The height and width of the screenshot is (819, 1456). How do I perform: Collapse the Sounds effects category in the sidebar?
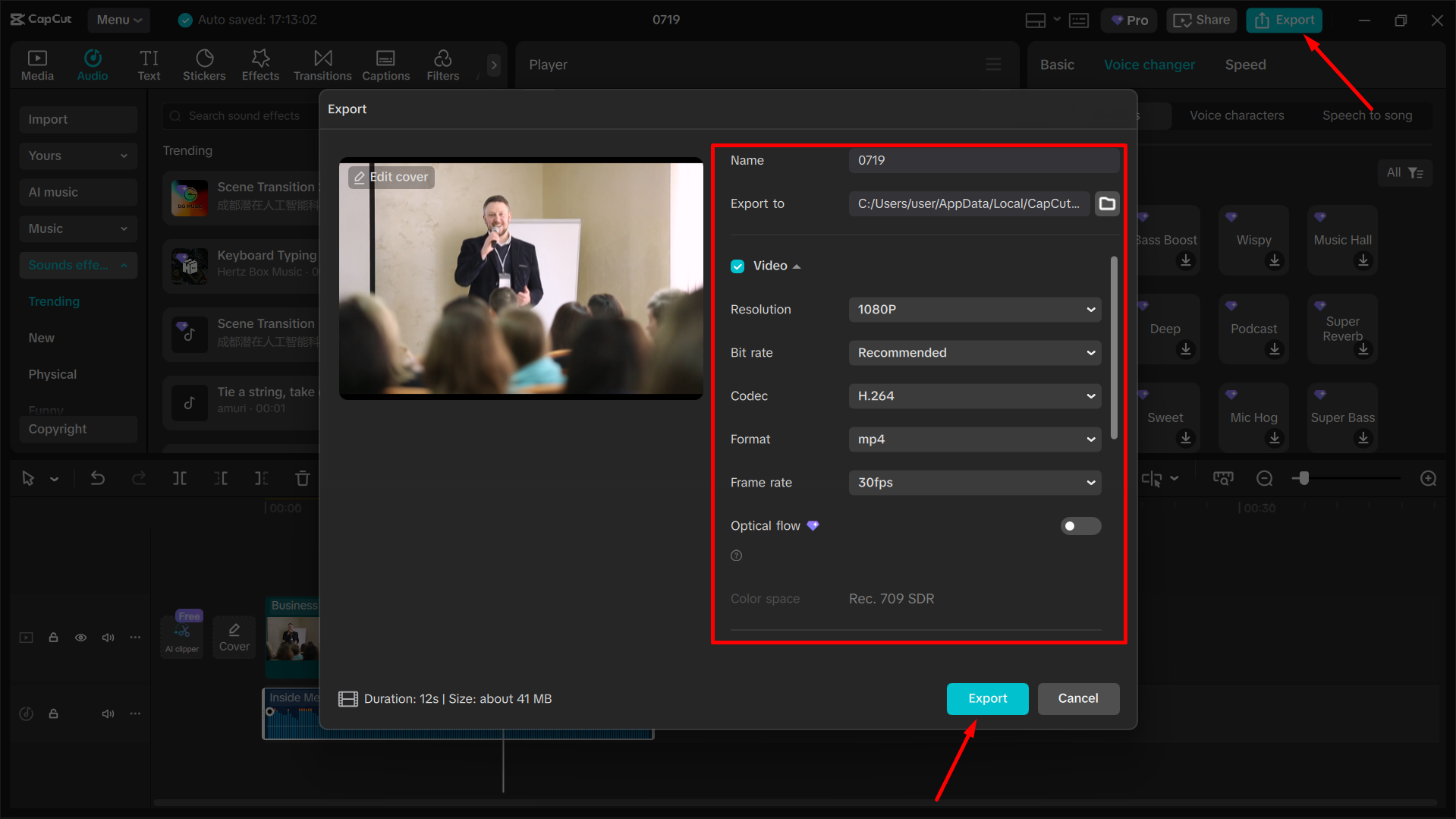[124, 265]
